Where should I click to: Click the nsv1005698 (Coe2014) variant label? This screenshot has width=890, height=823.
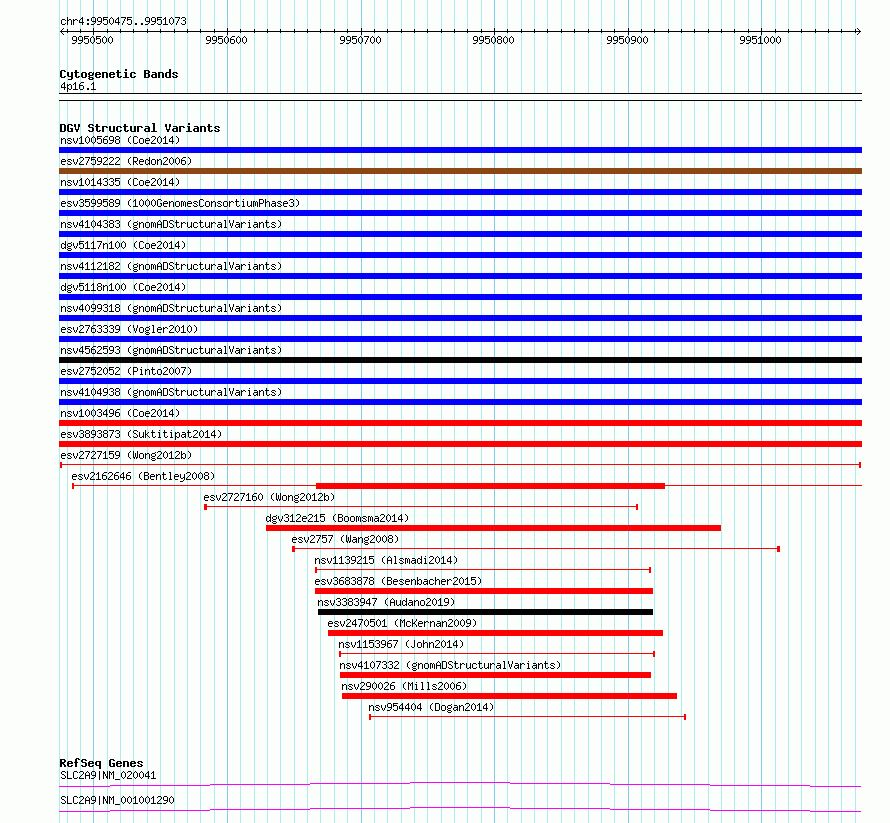[120, 140]
